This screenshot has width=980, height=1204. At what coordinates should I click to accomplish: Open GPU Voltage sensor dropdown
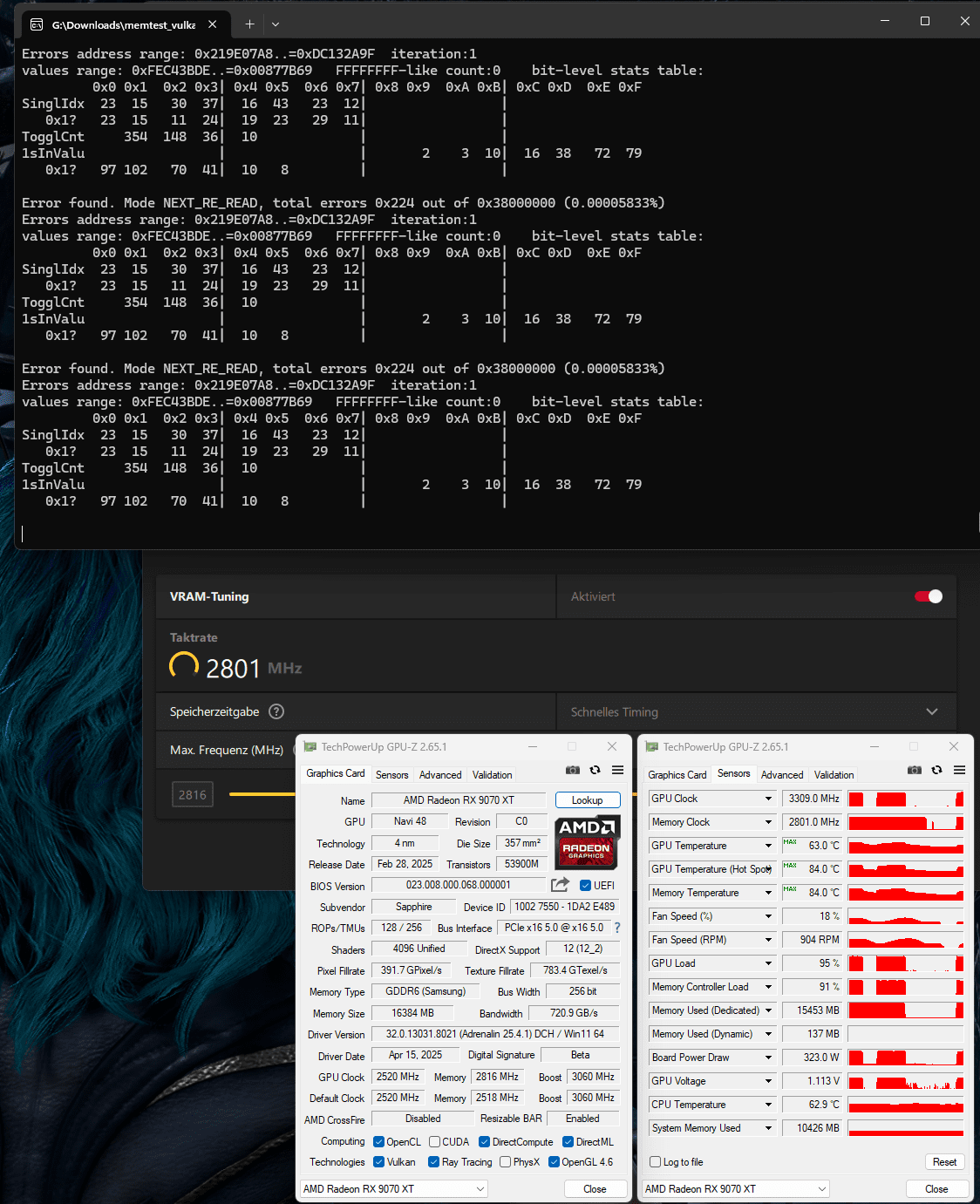(x=768, y=1081)
